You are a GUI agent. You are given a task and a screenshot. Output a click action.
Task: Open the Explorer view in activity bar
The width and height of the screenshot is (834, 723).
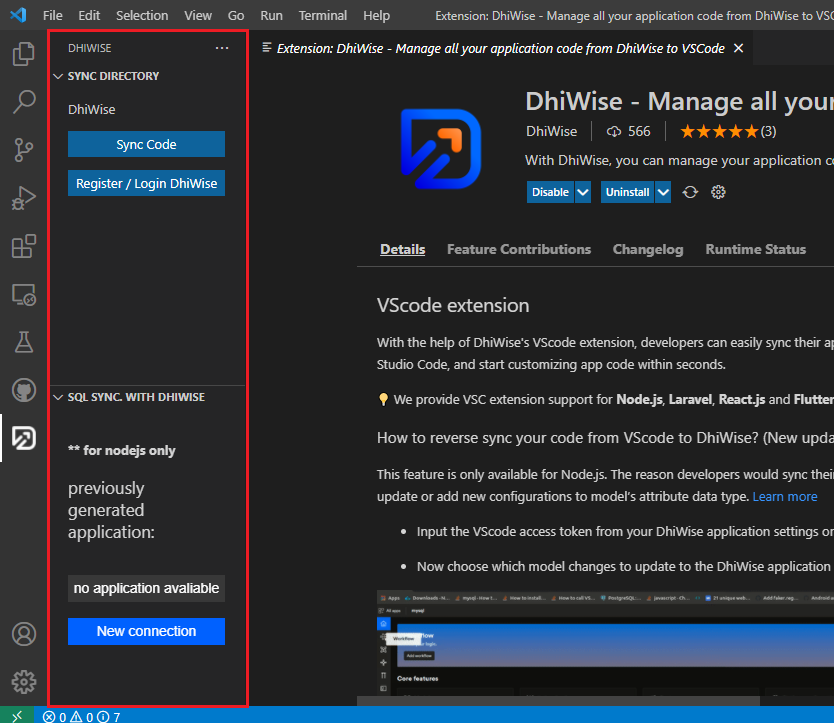pos(23,54)
